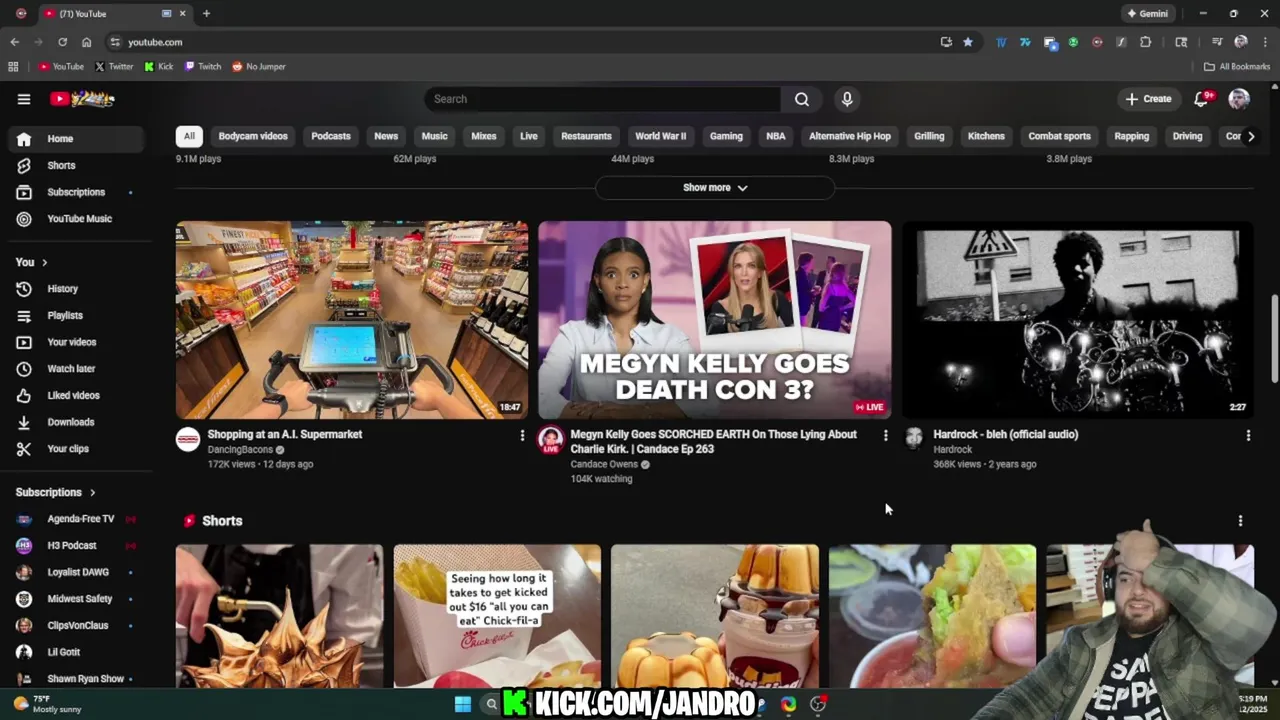
Task: Expand Show more in the shelf
Action: (x=715, y=188)
